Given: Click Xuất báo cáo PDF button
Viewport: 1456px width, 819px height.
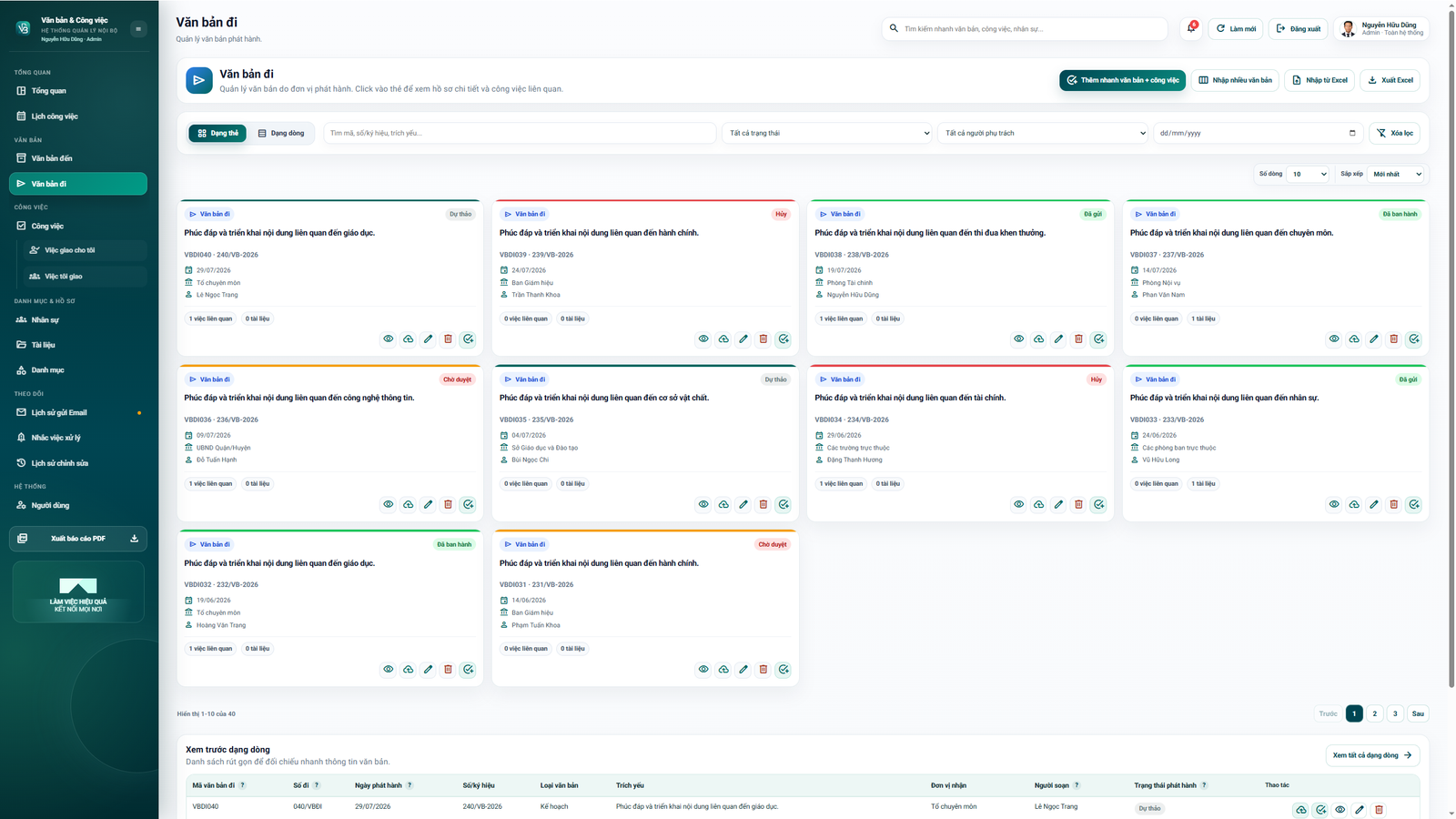Looking at the screenshot, I should click(x=78, y=539).
